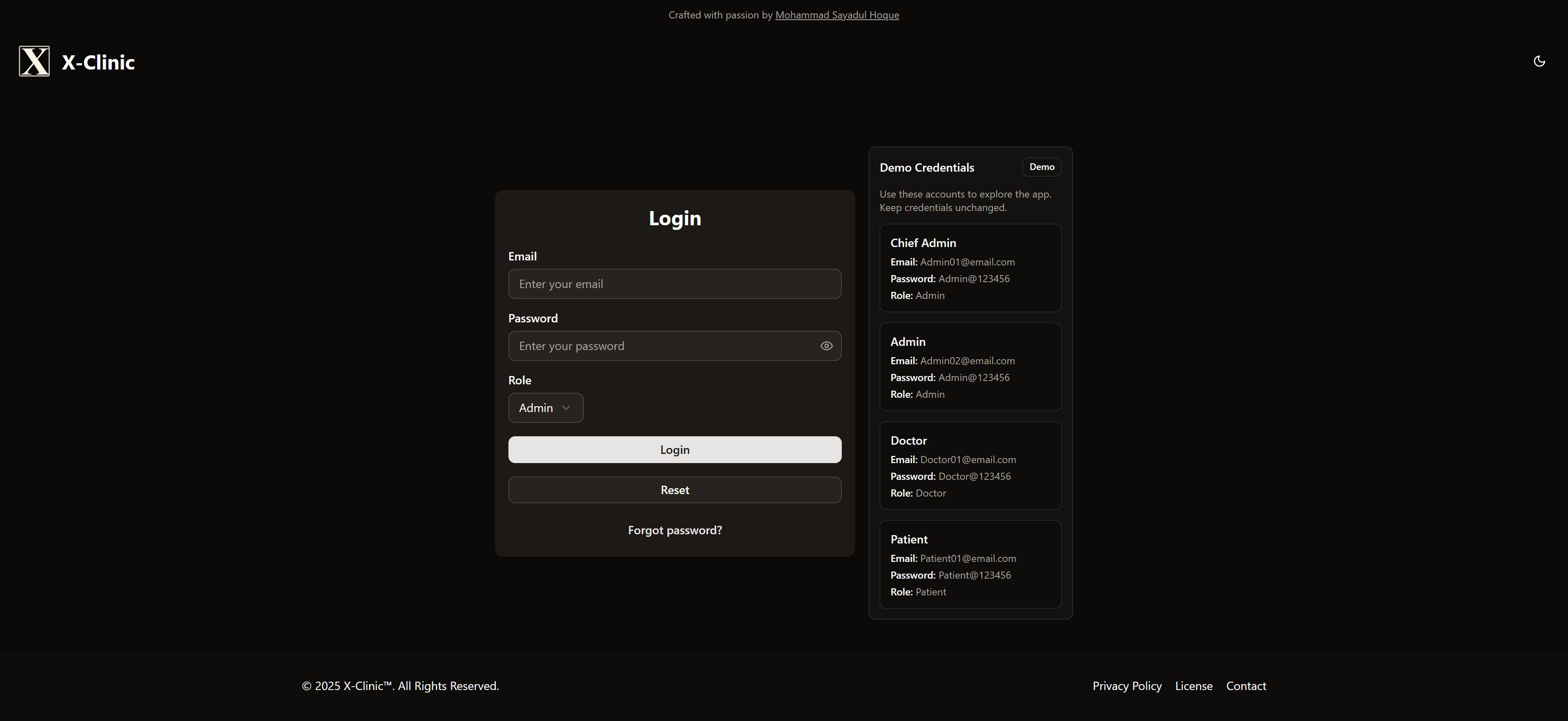The image size is (1568, 721).
Task: Choose the Doctor demo credentials card
Action: (970, 466)
